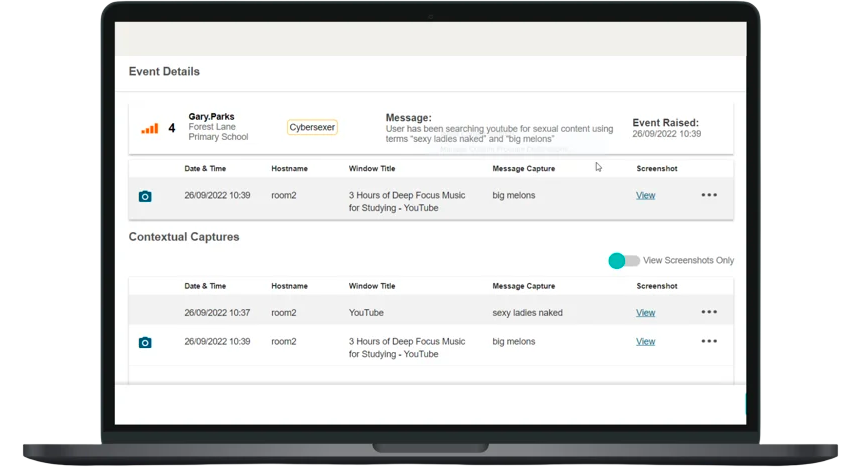Click the camera icon in the Event Details row

coord(145,196)
